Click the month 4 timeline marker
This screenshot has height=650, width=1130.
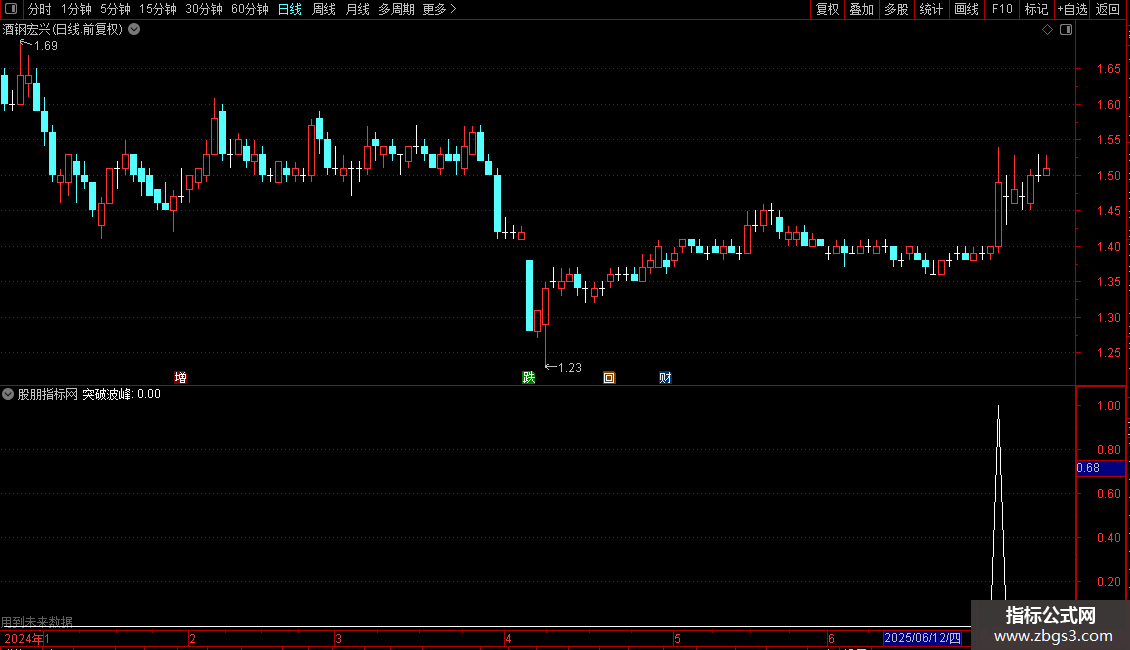click(508, 638)
